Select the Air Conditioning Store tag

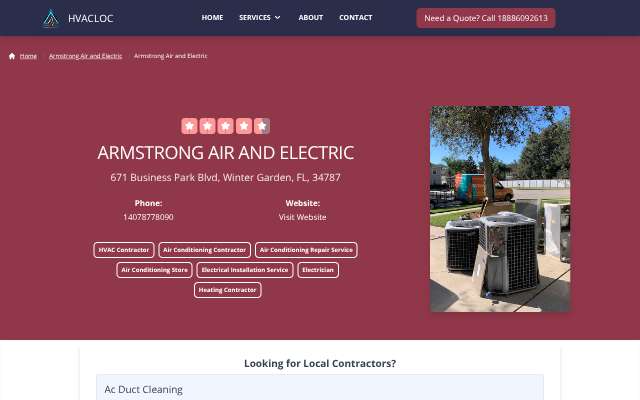point(154,270)
